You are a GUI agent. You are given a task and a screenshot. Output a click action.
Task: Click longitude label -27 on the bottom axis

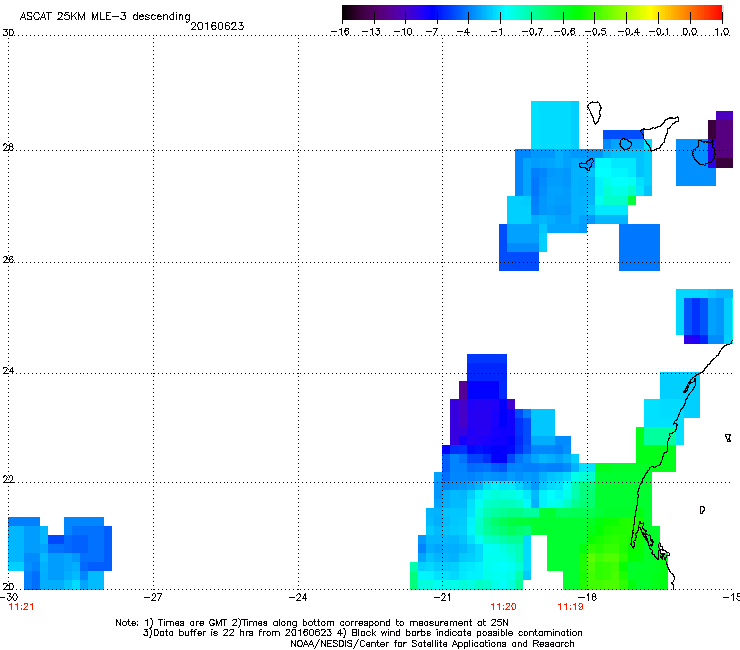(x=152, y=597)
